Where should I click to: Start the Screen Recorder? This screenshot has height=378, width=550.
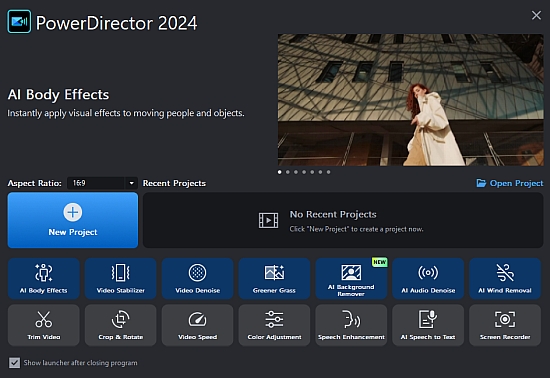tap(505, 325)
